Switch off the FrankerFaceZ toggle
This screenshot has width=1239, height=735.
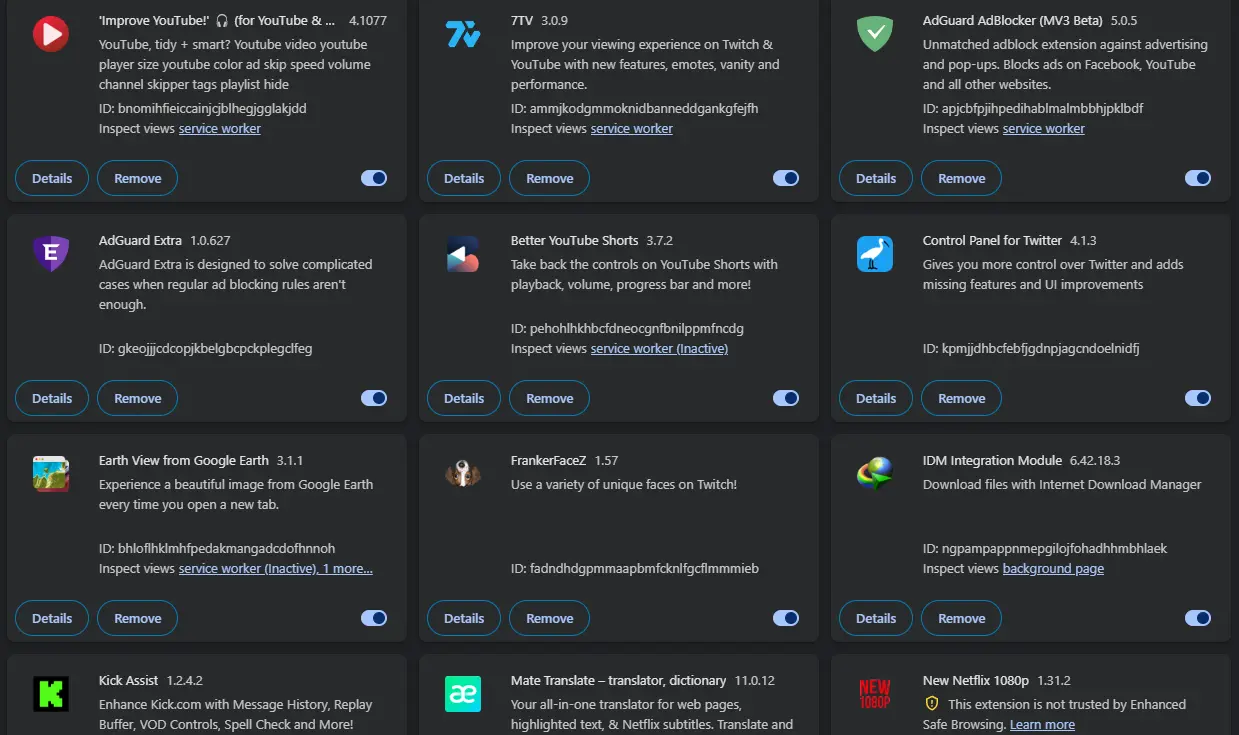coord(786,618)
